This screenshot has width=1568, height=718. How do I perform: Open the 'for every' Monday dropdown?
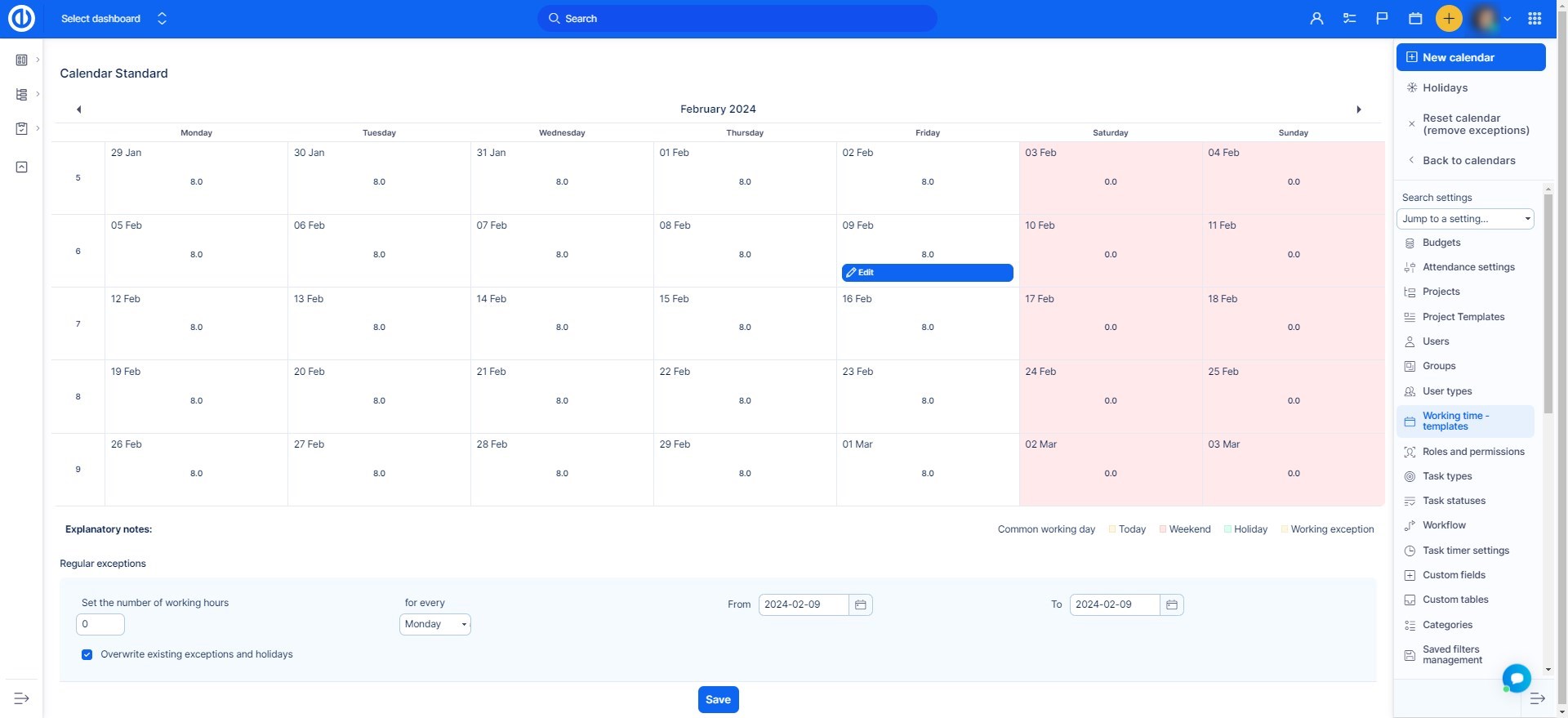[434, 624]
